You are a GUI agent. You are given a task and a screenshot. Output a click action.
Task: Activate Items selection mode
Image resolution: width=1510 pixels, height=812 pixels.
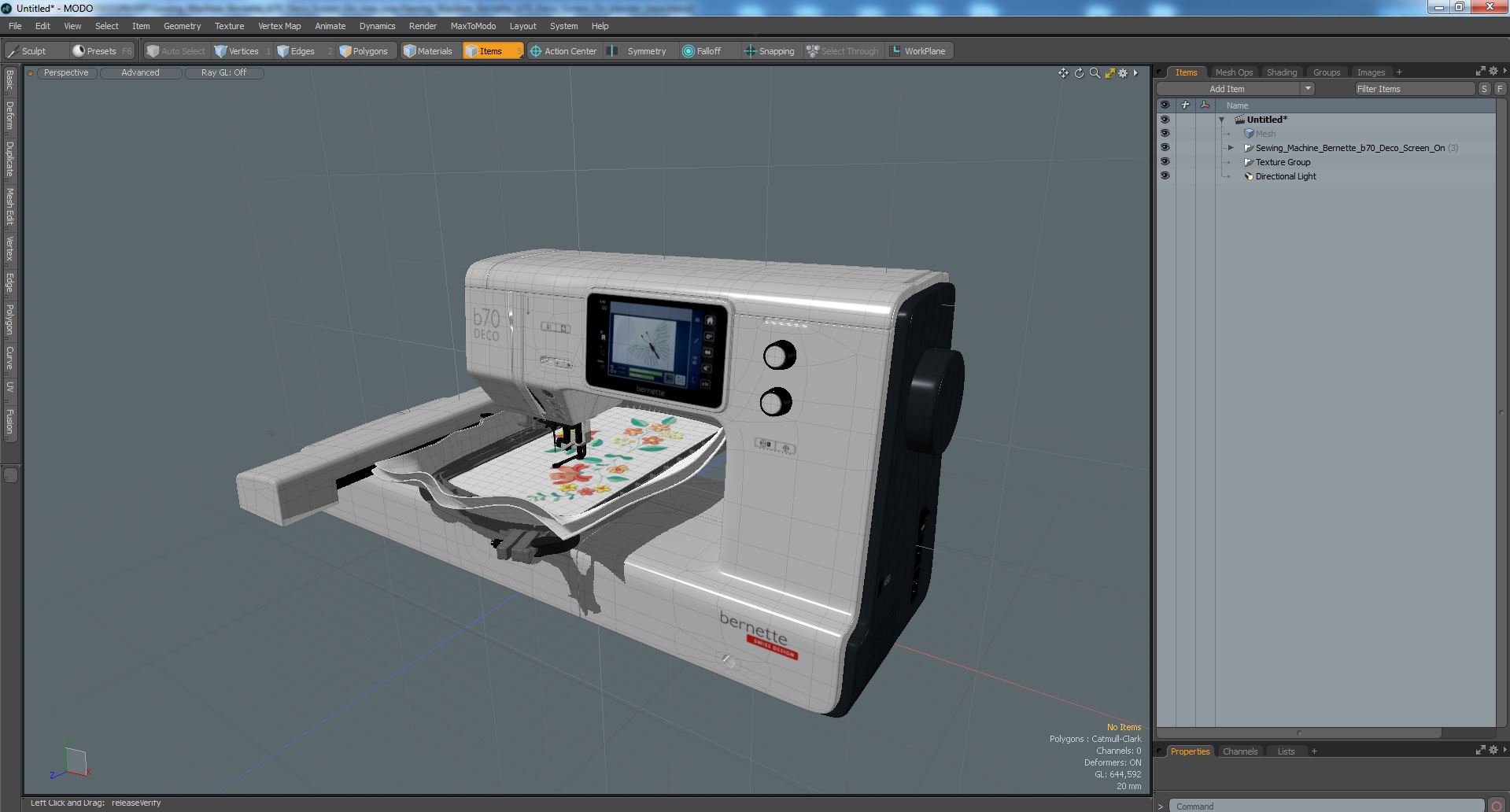(493, 51)
